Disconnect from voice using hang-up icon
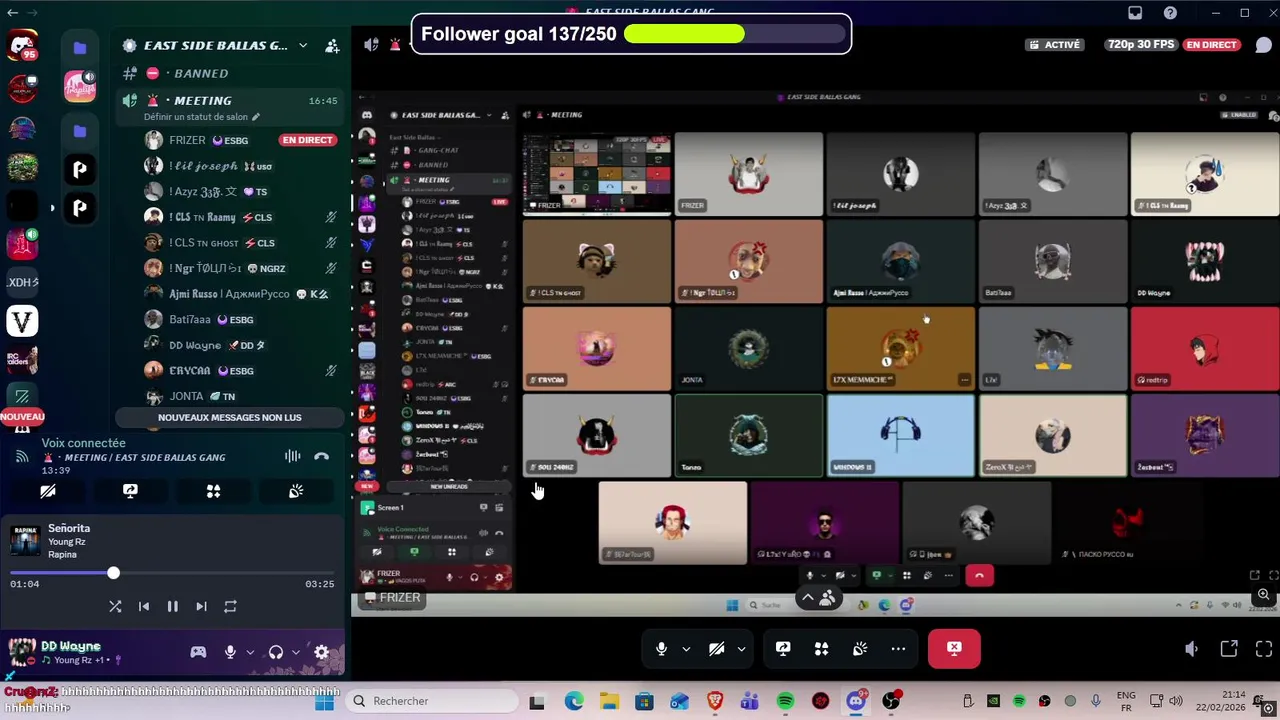 point(321,457)
